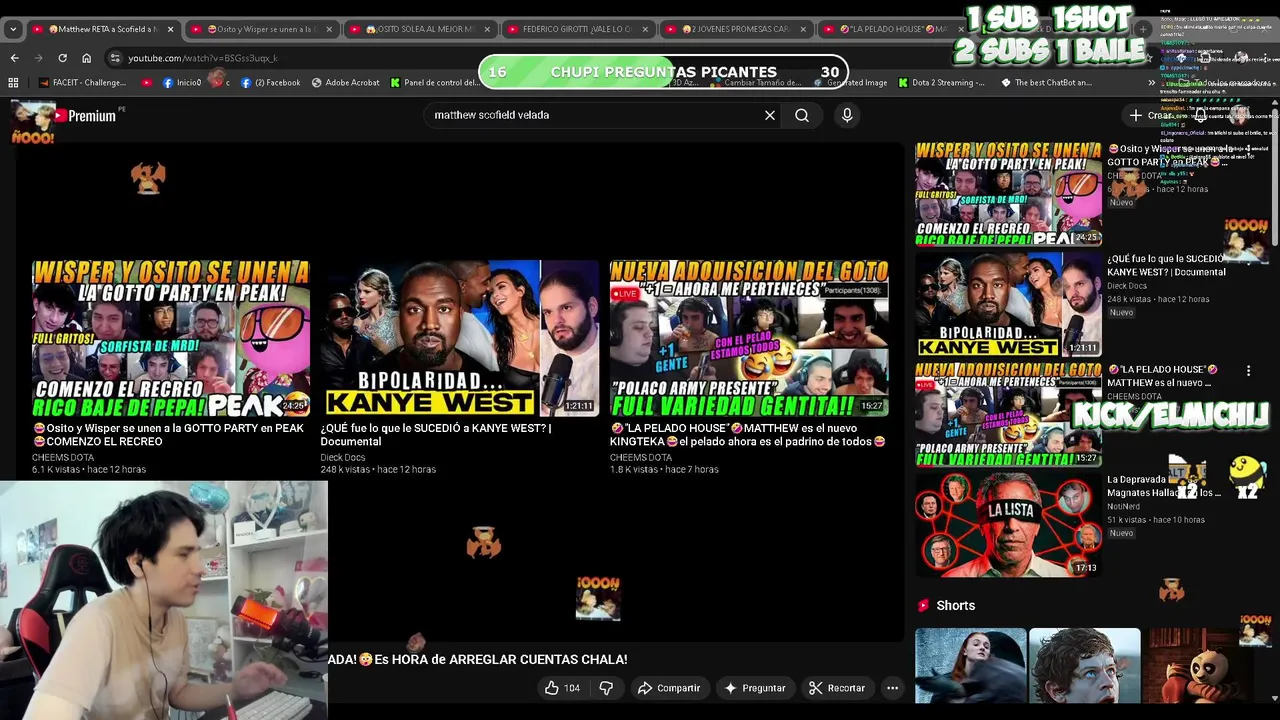1280x720 pixels.
Task: Open sidebar LA LISTA video thumbnail
Action: (1008, 524)
